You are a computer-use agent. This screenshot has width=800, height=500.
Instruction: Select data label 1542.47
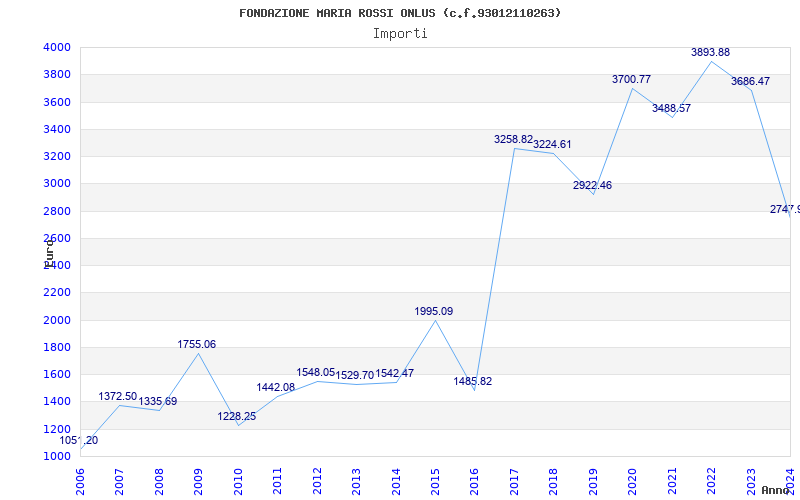395,373
